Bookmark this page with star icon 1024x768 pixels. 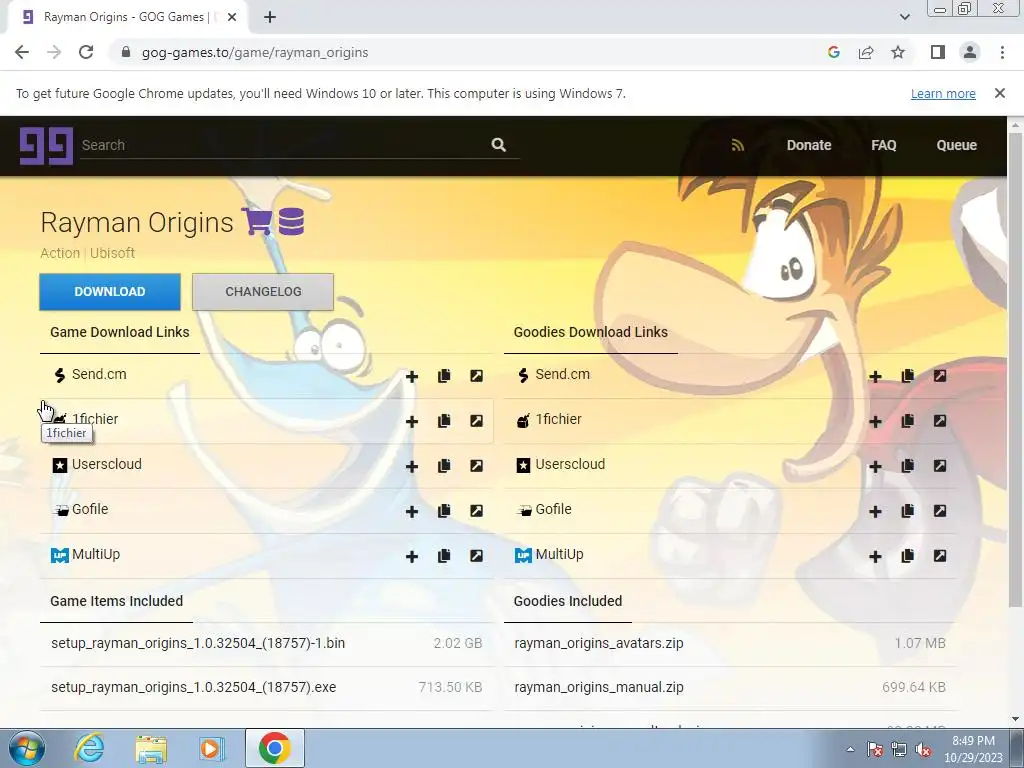[x=899, y=52]
